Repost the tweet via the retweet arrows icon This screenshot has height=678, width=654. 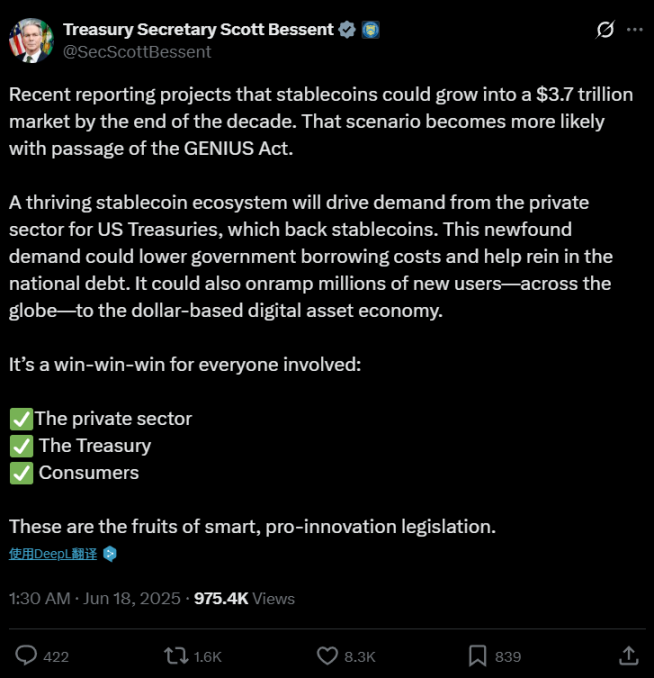176,655
